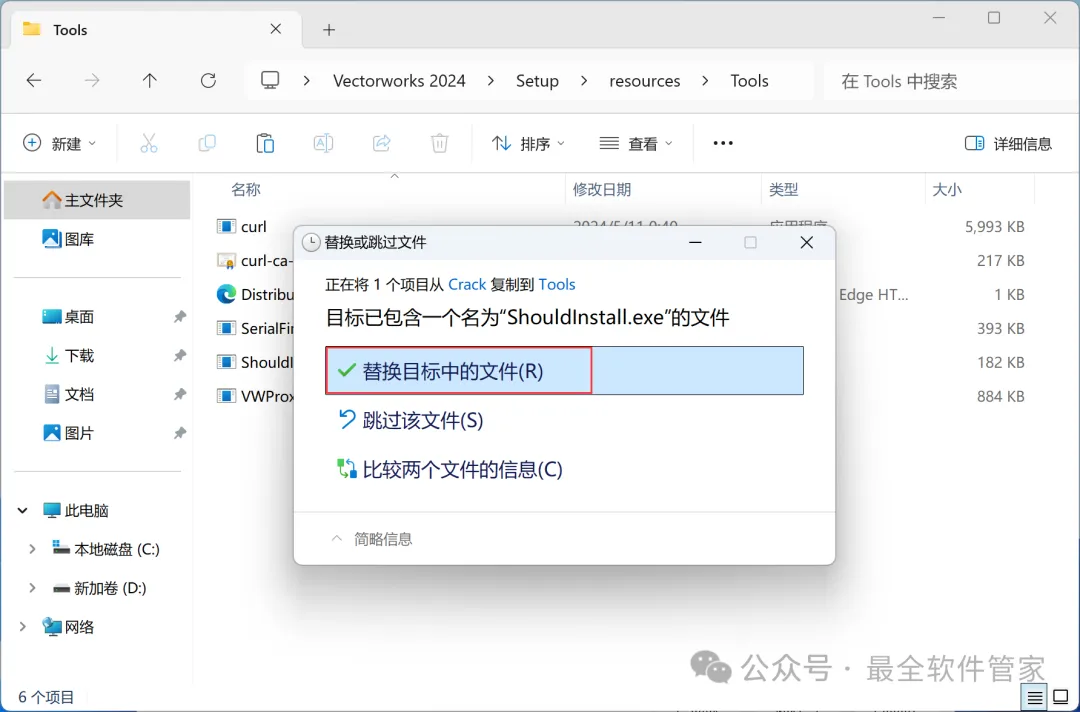Unpin 下载 from quick access

(180, 355)
